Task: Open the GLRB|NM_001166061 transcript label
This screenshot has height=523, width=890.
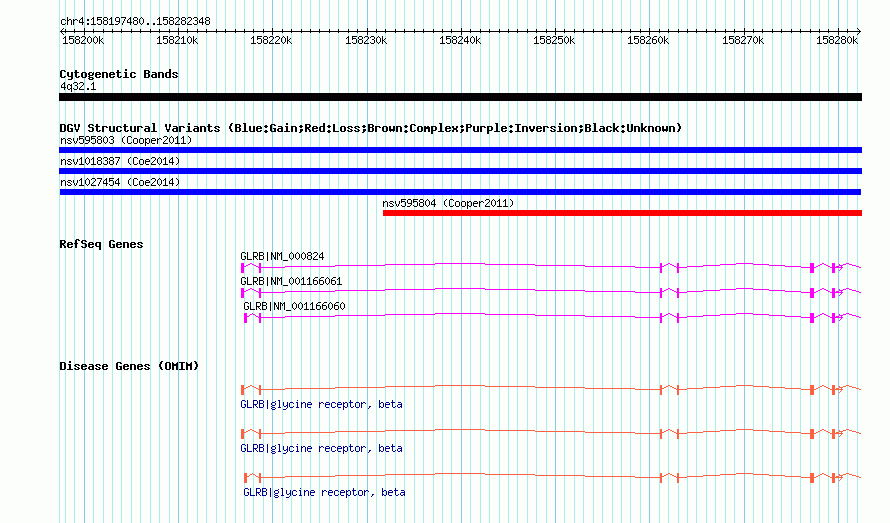Action: pyautogui.click(x=291, y=281)
